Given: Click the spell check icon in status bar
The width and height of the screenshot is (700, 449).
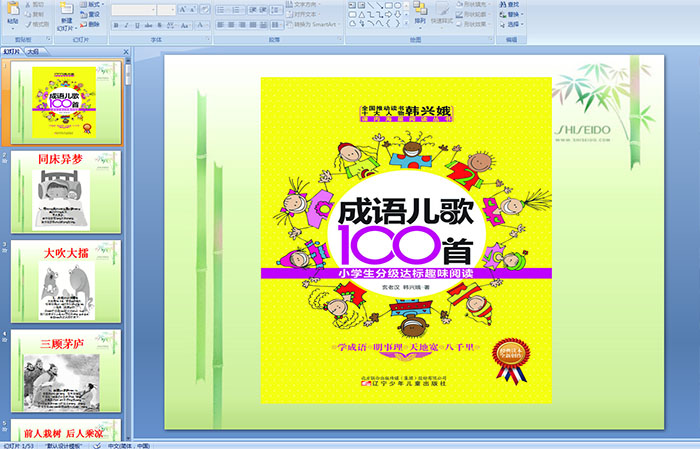Looking at the screenshot, I should point(97,446).
